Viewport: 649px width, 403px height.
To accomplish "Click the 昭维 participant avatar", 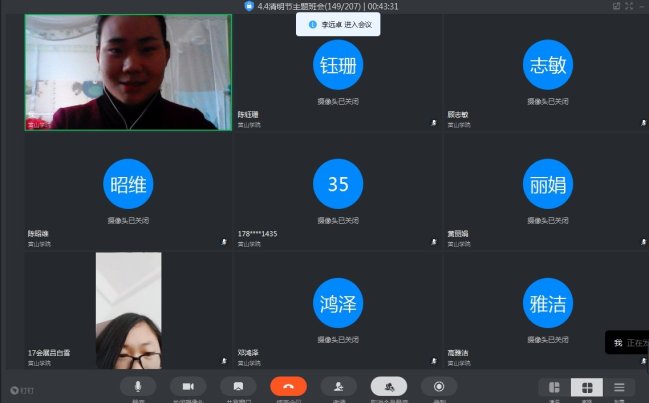I will point(128,184).
